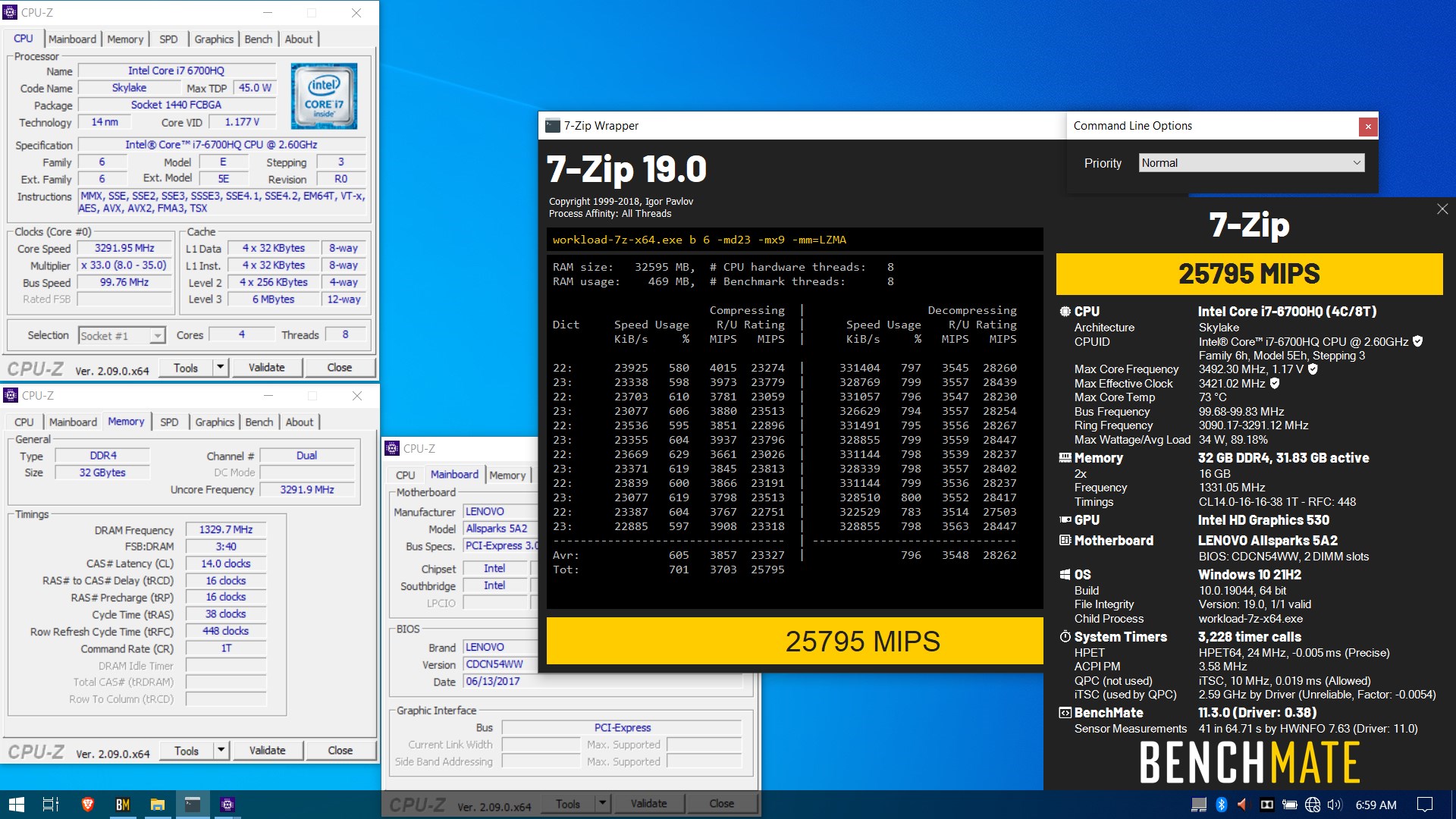Viewport: 1456px width, 819px height.
Task: Click the Memory section icon in BenchMate
Action: pyautogui.click(x=1065, y=458)
